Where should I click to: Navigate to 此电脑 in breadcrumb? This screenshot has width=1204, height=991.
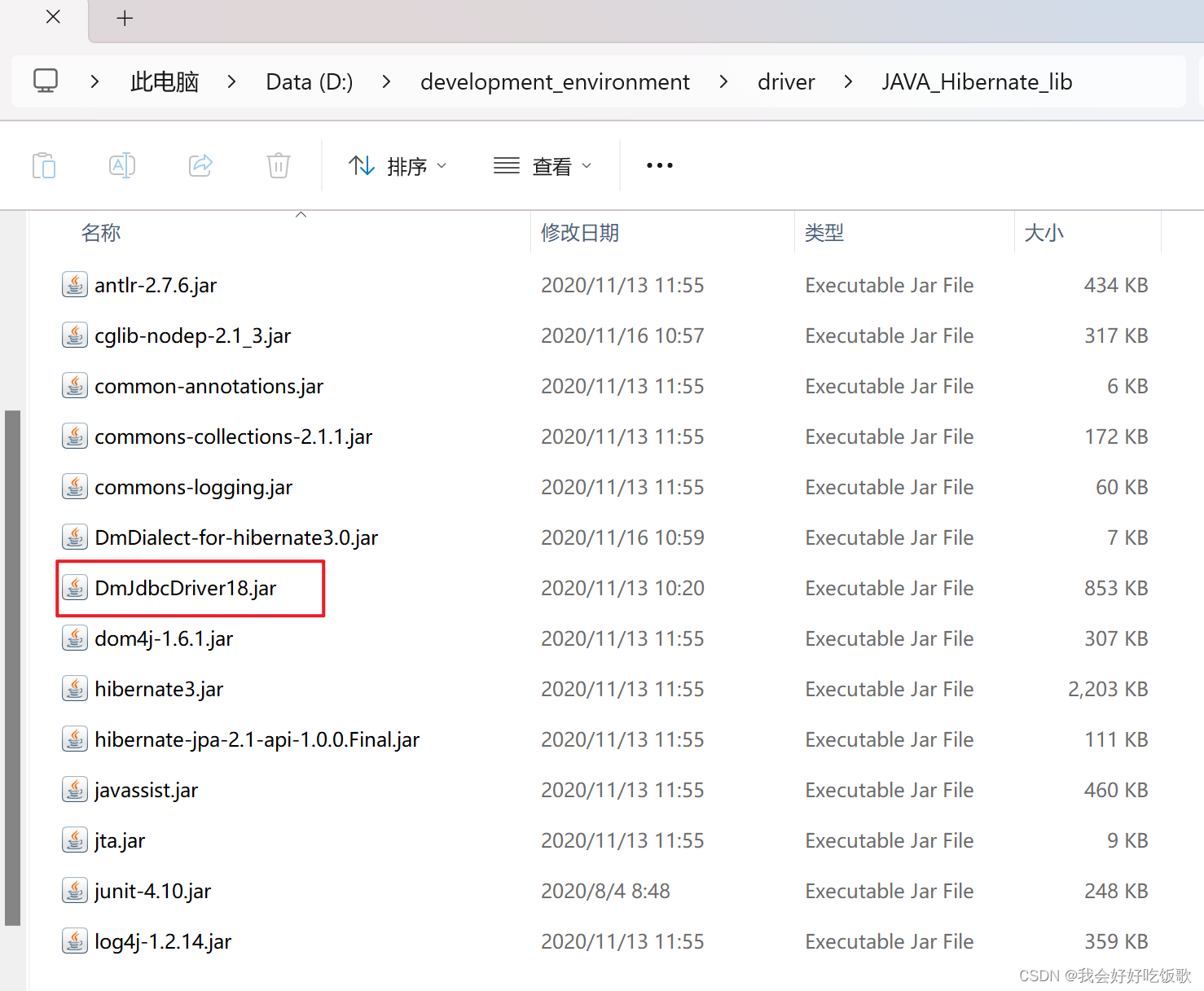[x=165, y=81]
